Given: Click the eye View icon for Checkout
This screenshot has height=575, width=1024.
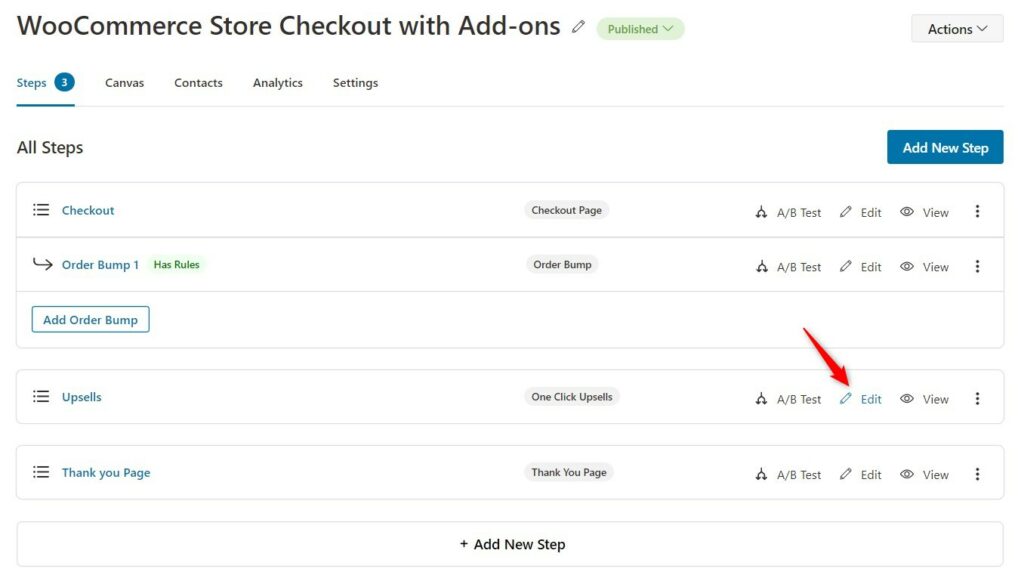Looking at the screenshot, I should click(x=906, y=212).
